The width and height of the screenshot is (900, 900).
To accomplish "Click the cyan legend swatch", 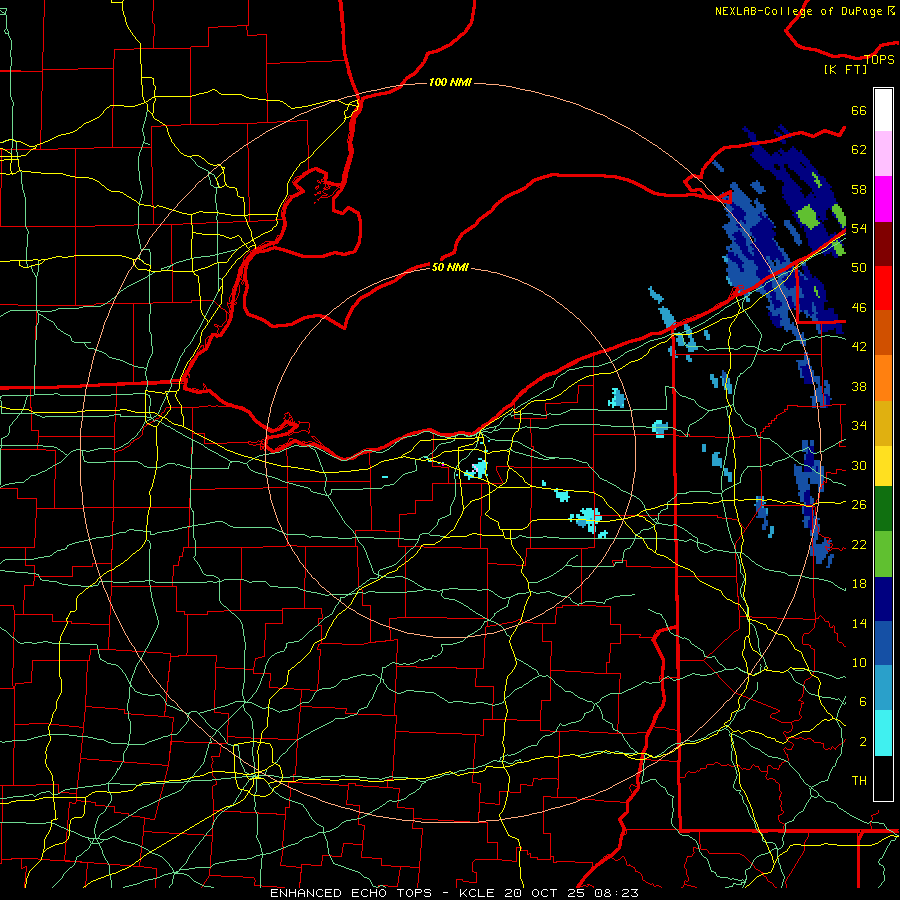I will (x=883, y=733).
